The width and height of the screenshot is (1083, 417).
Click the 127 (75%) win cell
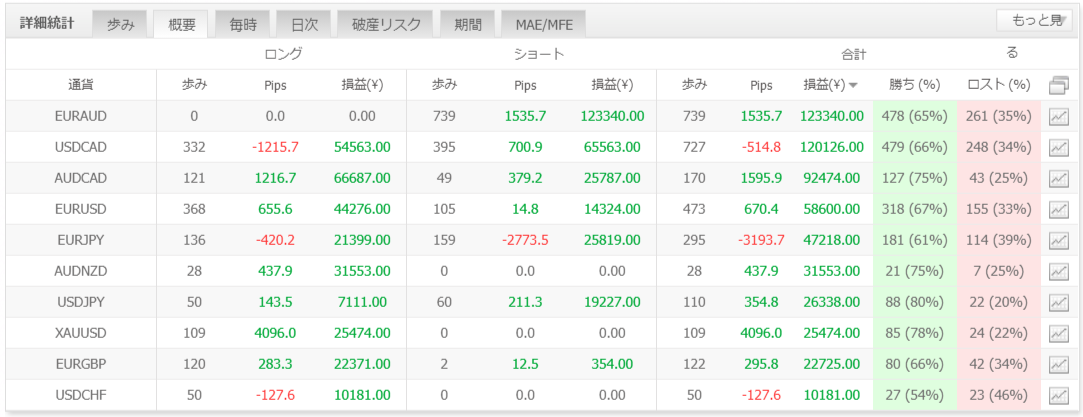915,178
